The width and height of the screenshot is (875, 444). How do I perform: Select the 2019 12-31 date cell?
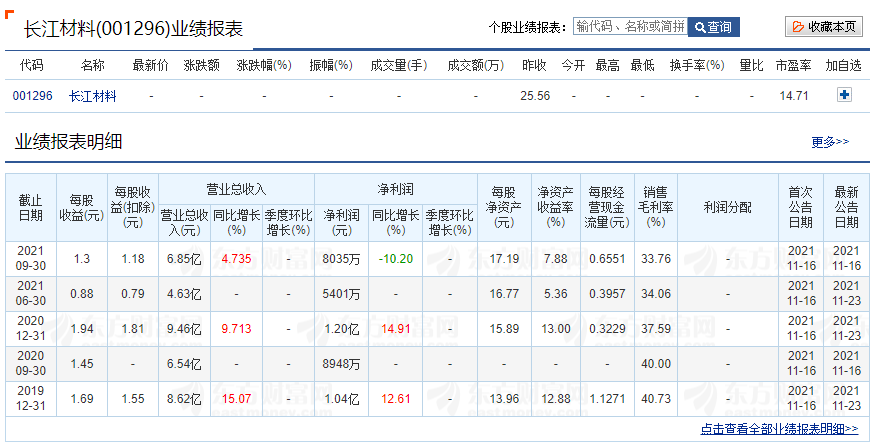31,398
